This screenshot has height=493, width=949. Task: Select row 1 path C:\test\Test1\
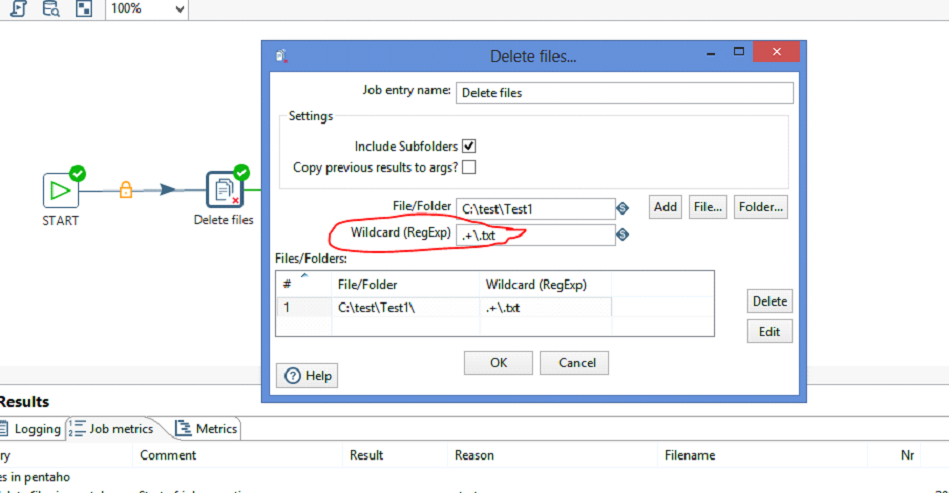406,307
